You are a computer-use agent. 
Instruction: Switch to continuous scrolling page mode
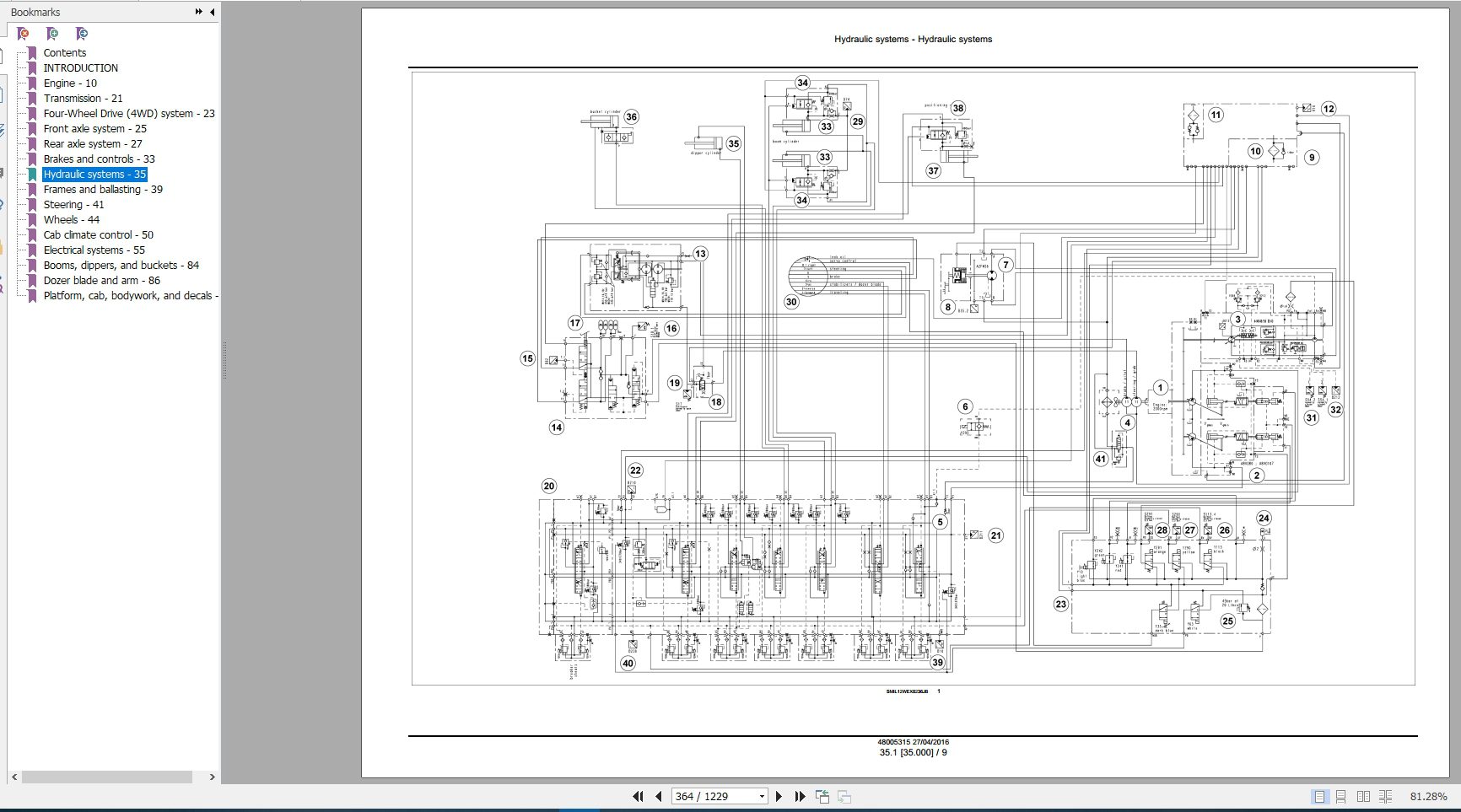(1341, 796)
